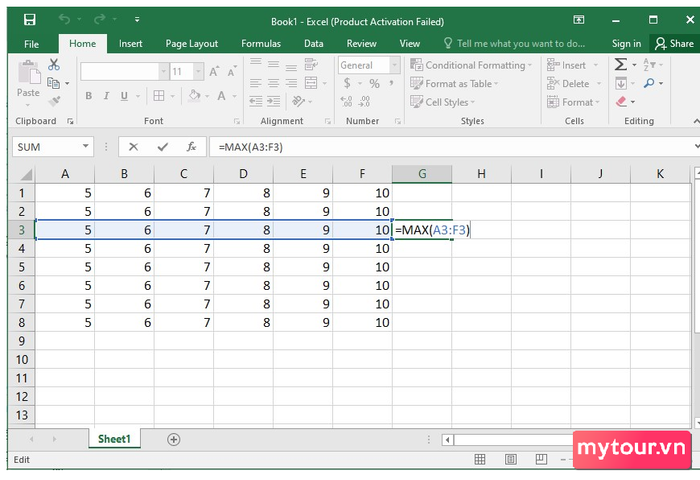Cut selection with the scissors icon
The image size is (700, 480).
[x=54, y=65]
